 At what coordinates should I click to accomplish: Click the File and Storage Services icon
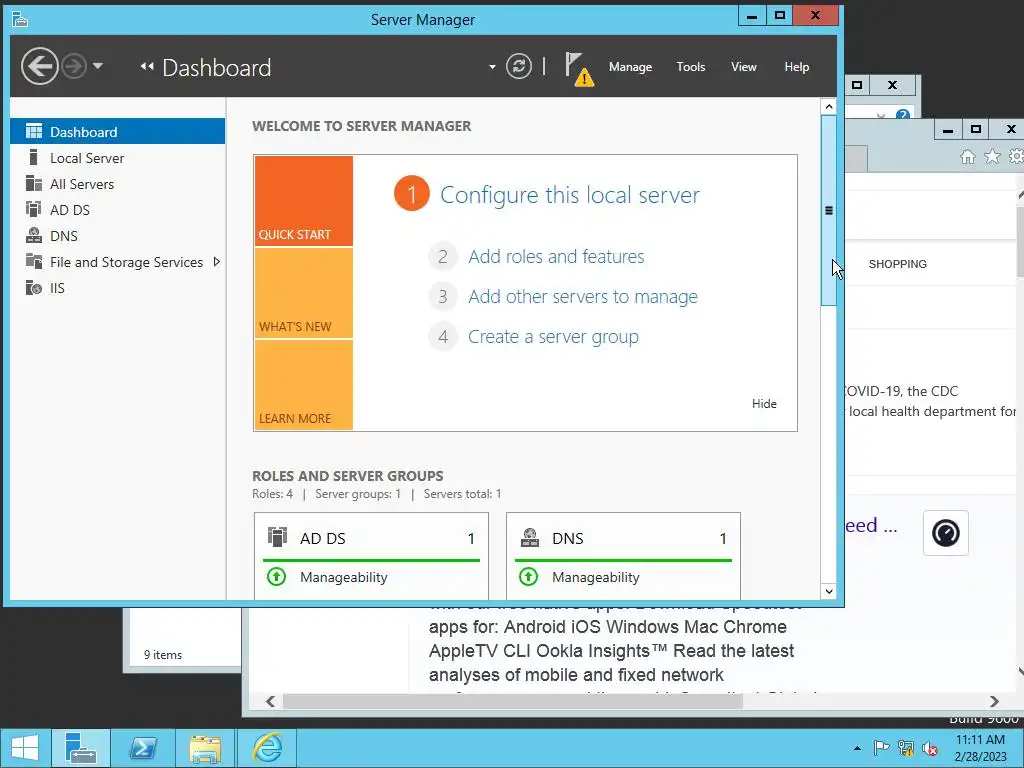point(33,261)
